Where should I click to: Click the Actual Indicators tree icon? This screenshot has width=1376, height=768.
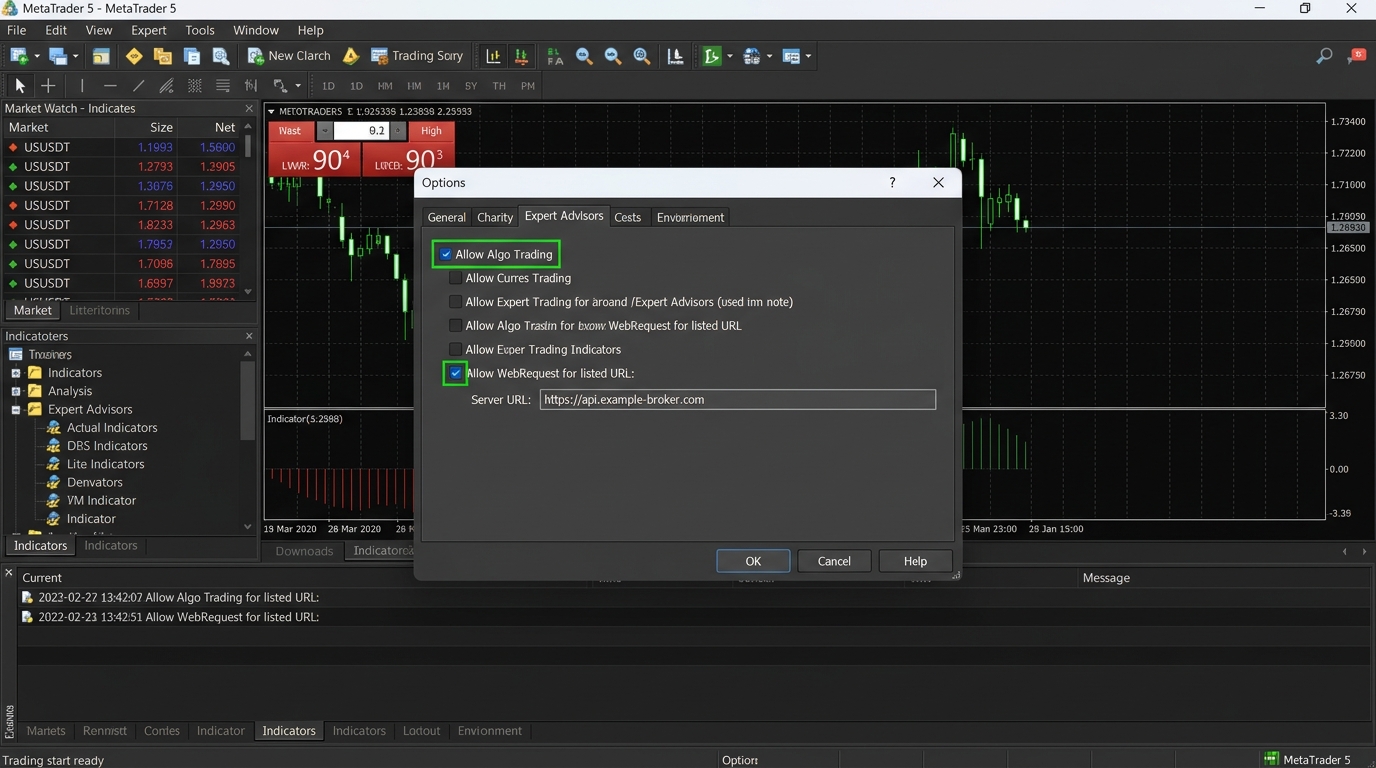(x=54, y=427)
